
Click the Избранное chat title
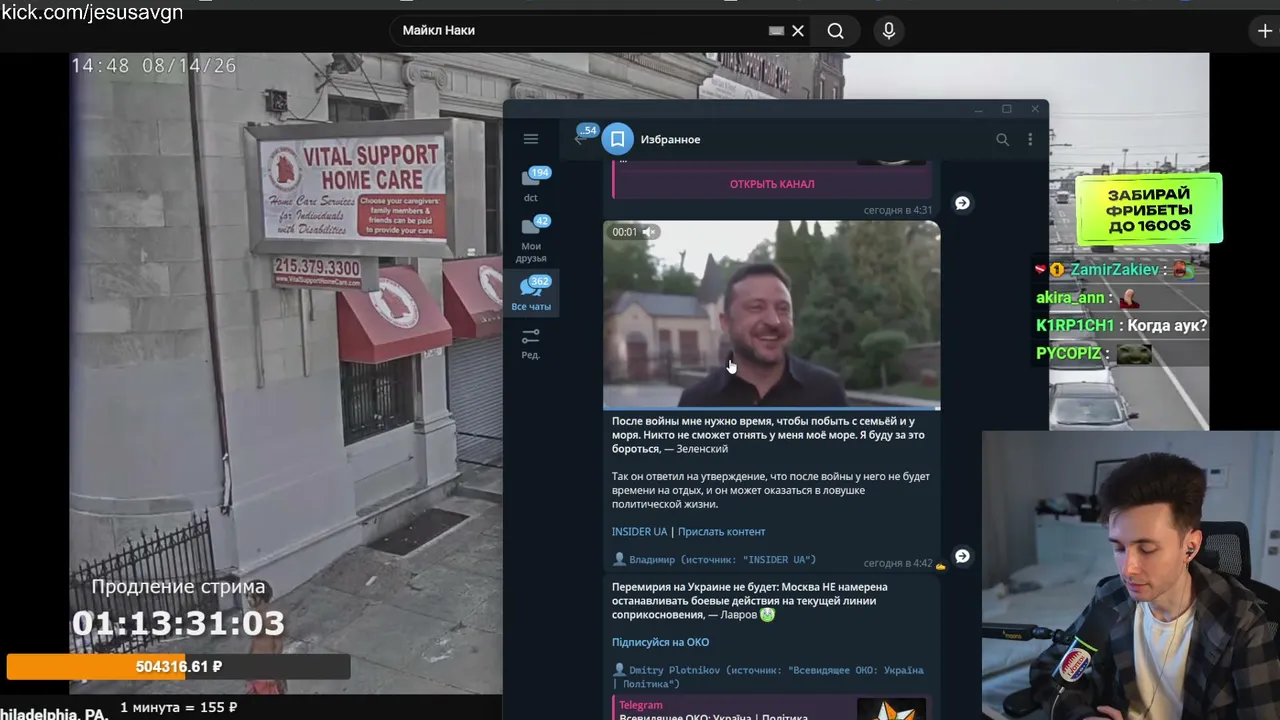[670, 140]
